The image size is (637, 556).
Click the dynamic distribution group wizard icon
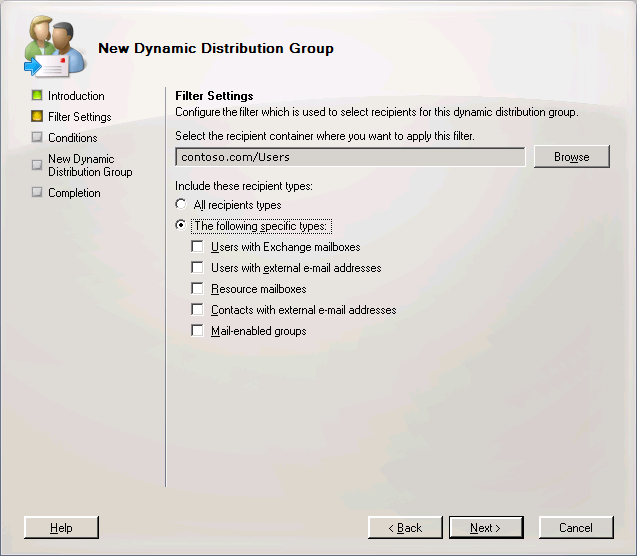click(54, 46)
